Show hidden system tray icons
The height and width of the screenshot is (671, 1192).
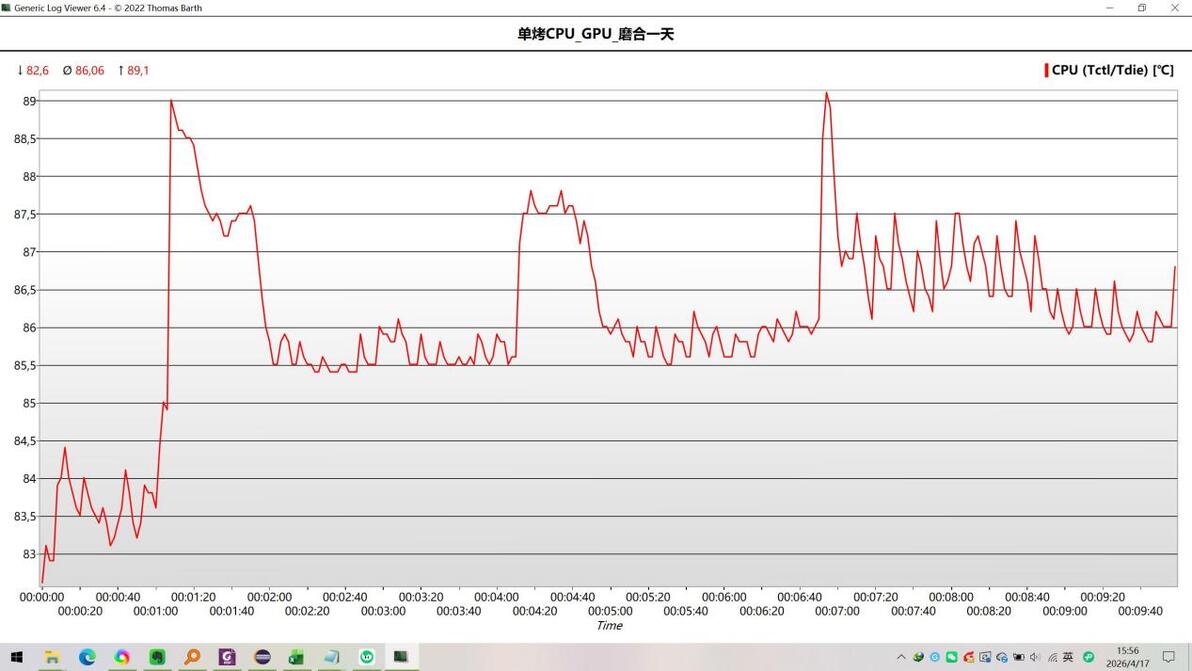pos(902,657)
